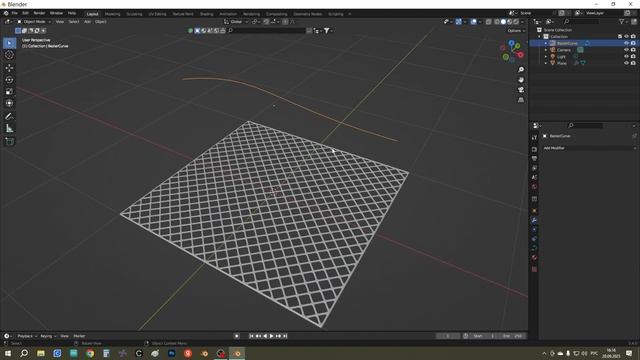Choose the Move tool
Screen dimensions: 640x360
tap(9, 68)
